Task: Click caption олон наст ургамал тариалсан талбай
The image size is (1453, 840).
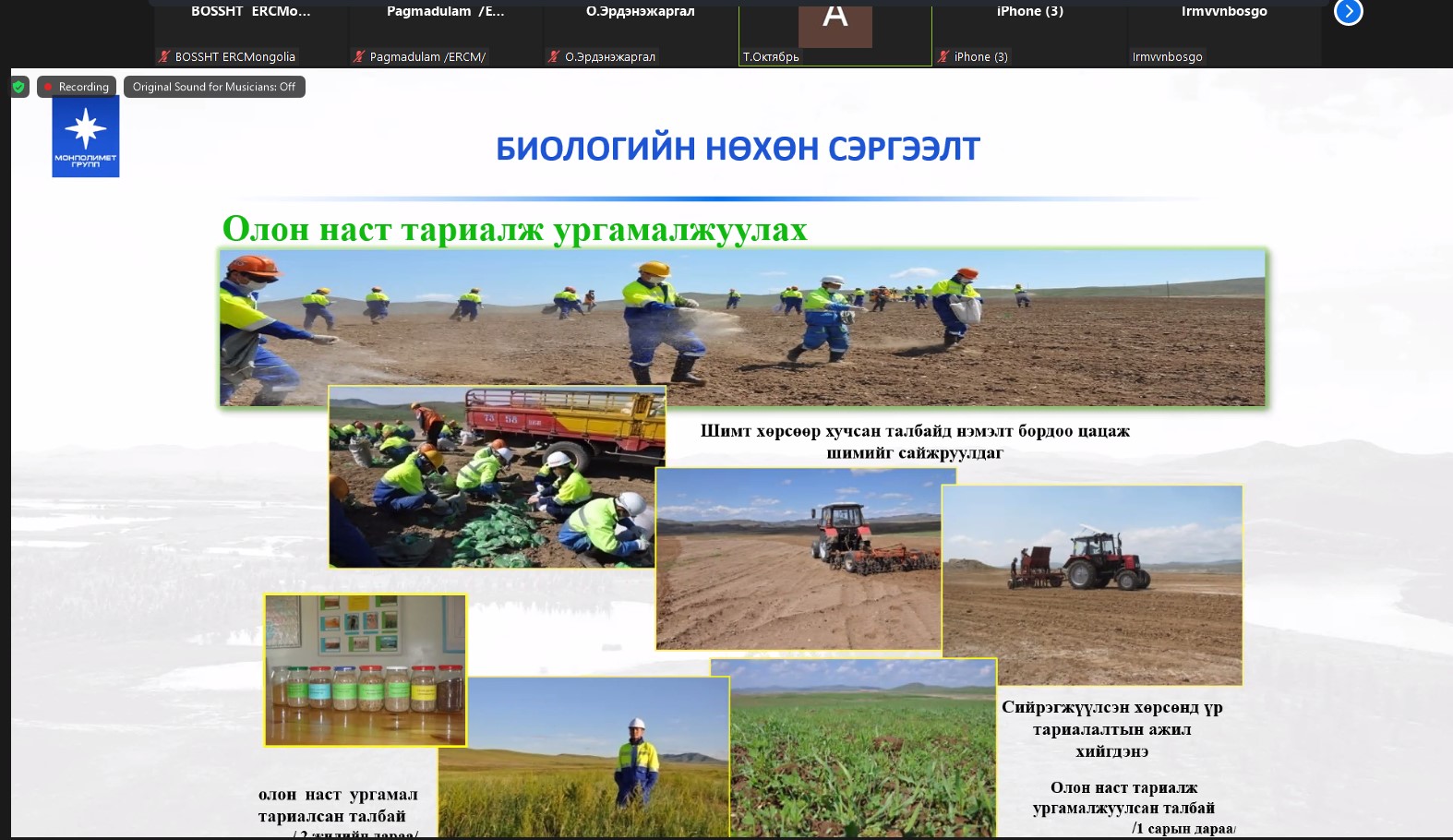Action: point(338,805)
